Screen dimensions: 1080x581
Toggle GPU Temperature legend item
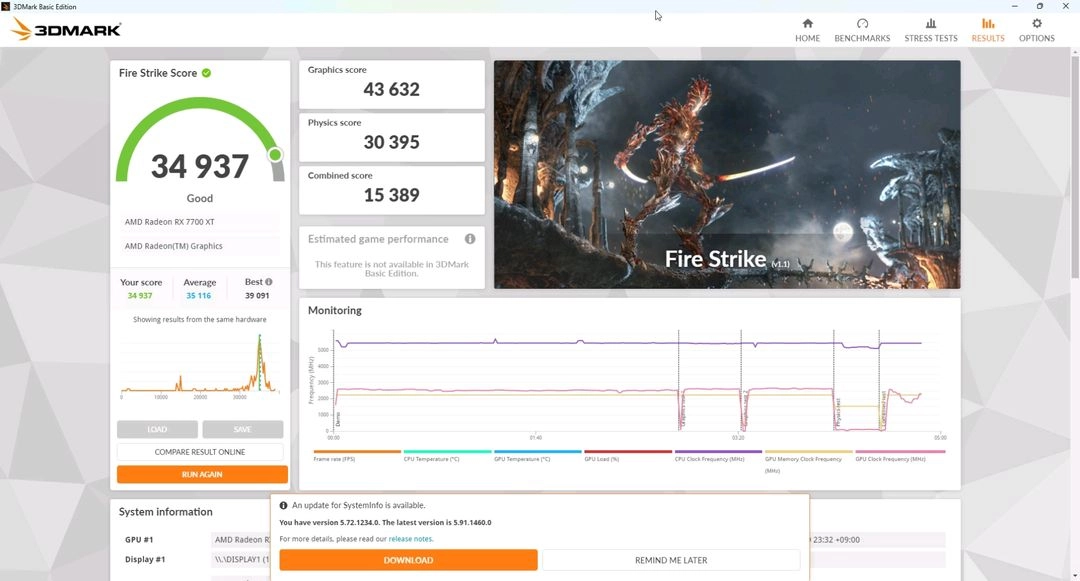pos(537,456)
